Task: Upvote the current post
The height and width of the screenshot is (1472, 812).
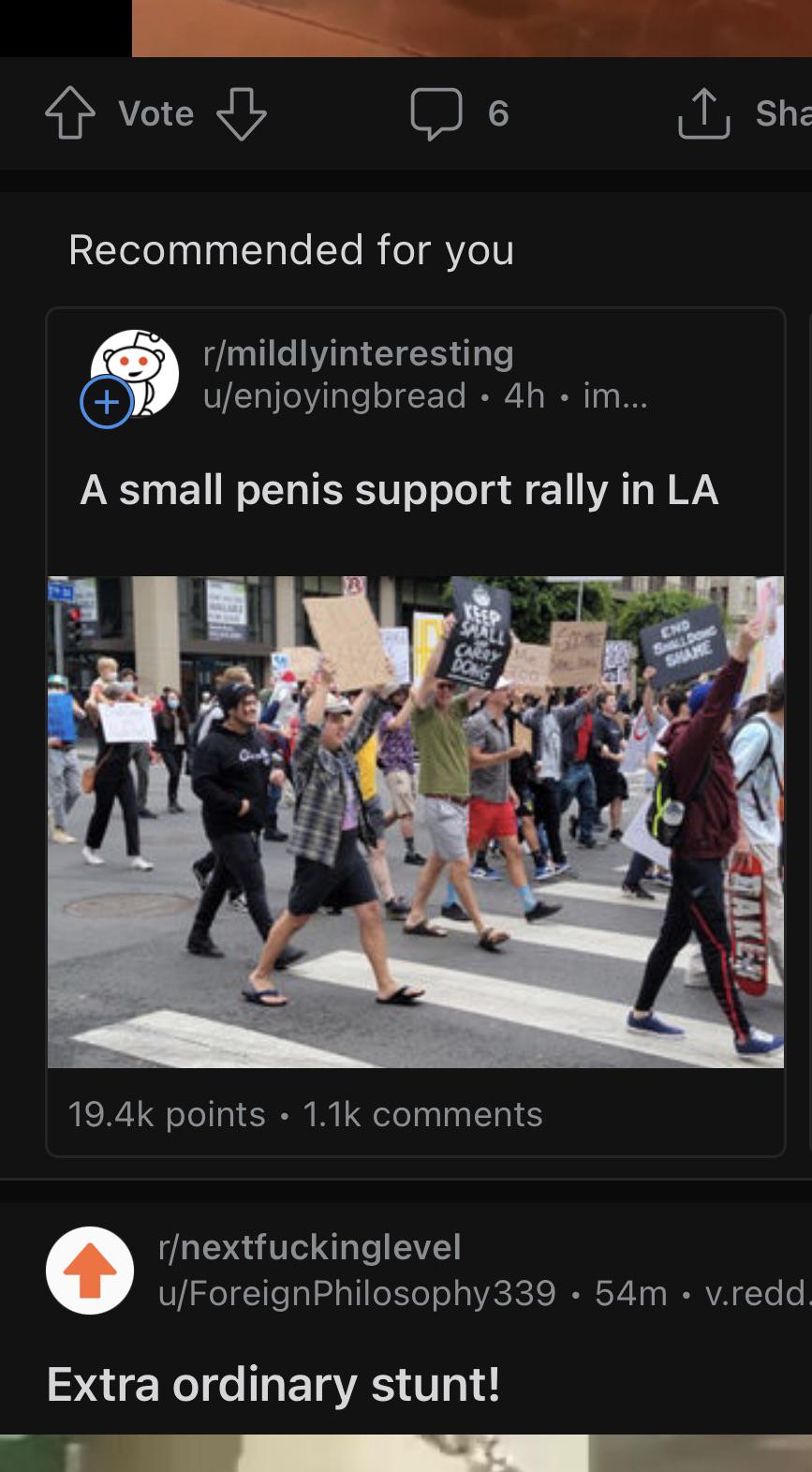Action: point(70,113)
